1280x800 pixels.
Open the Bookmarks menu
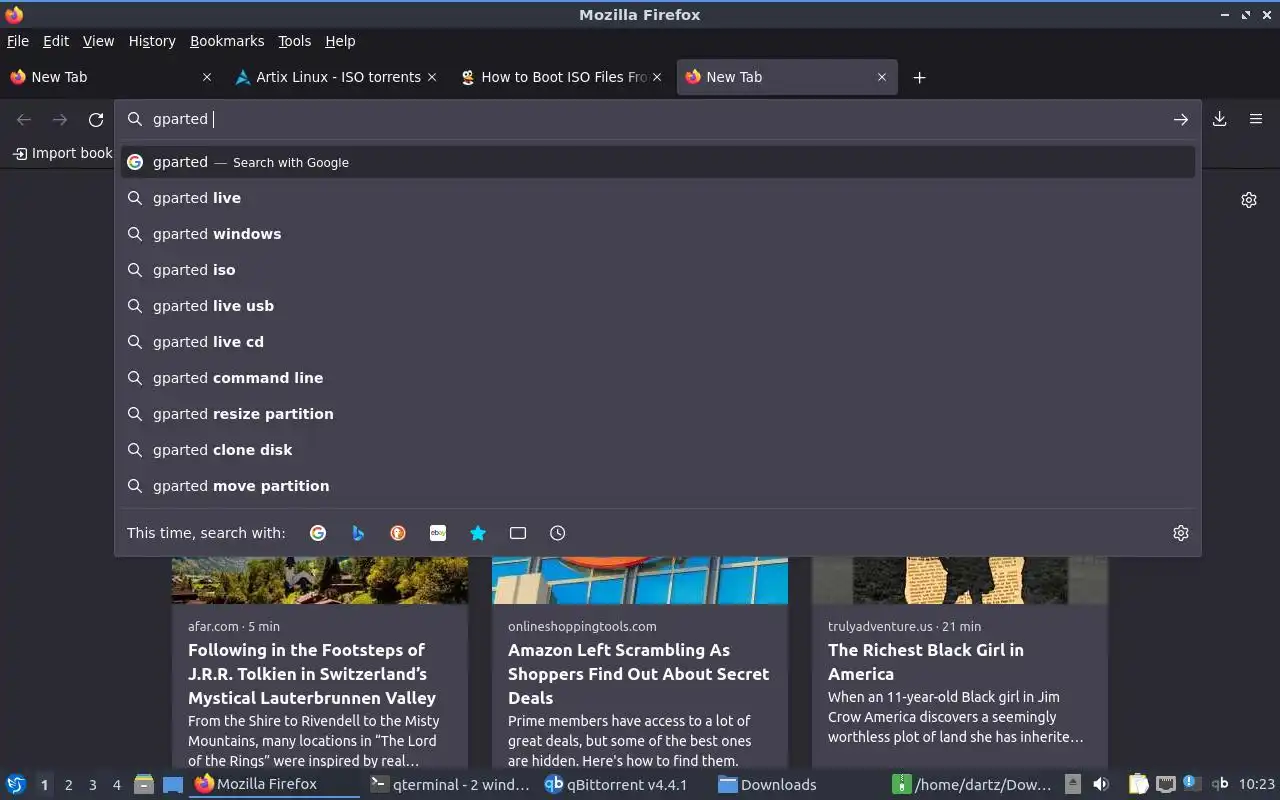[x=227, y=41]
